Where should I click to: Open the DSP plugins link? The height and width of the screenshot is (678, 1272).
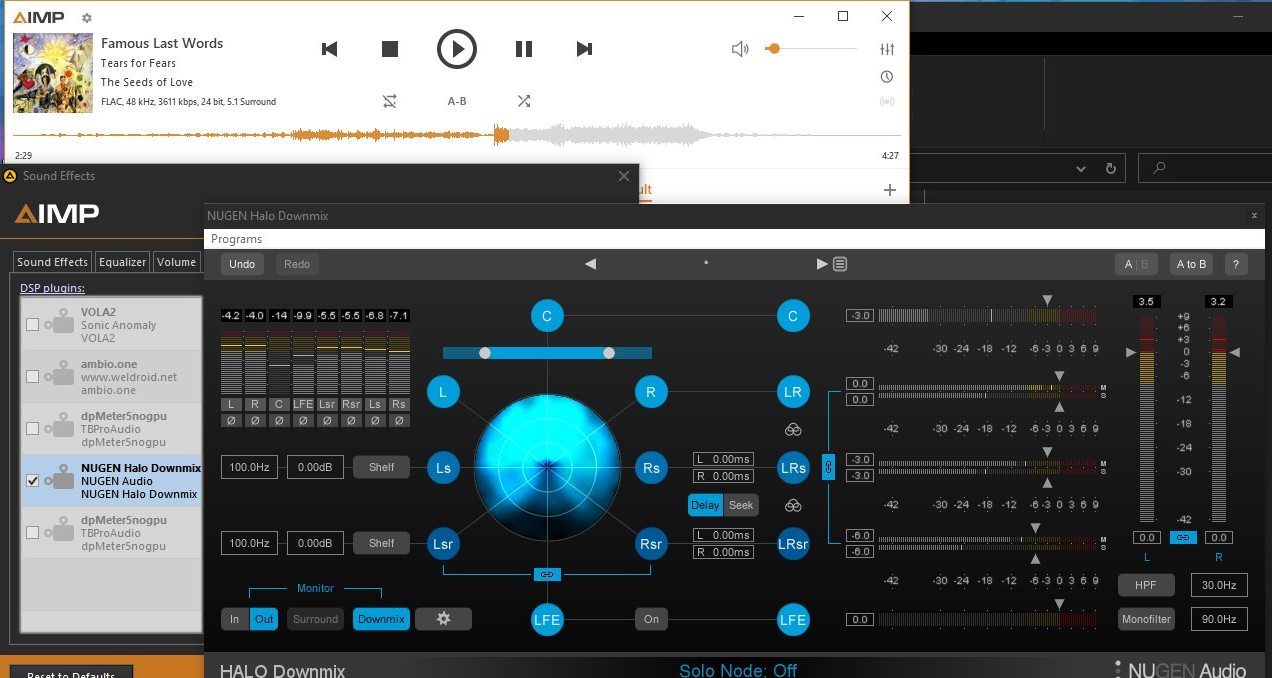(52, 288)
